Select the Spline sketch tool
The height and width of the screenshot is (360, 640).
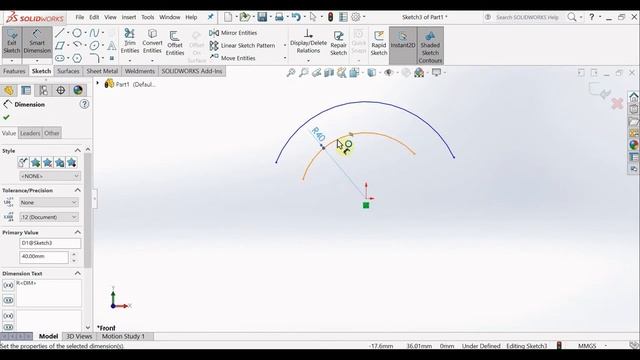(x=94, y=33)
